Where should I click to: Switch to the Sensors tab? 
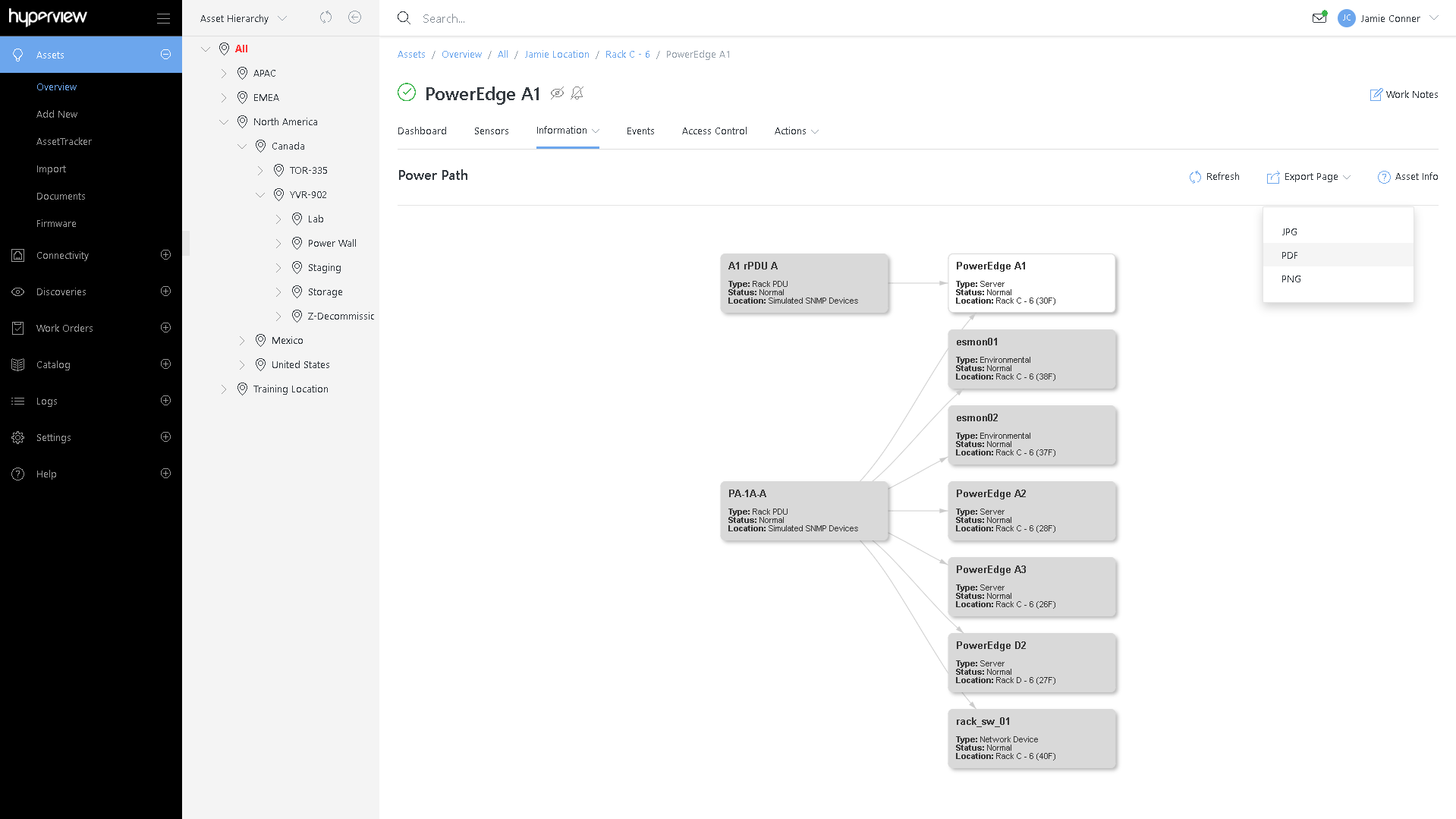491,131
